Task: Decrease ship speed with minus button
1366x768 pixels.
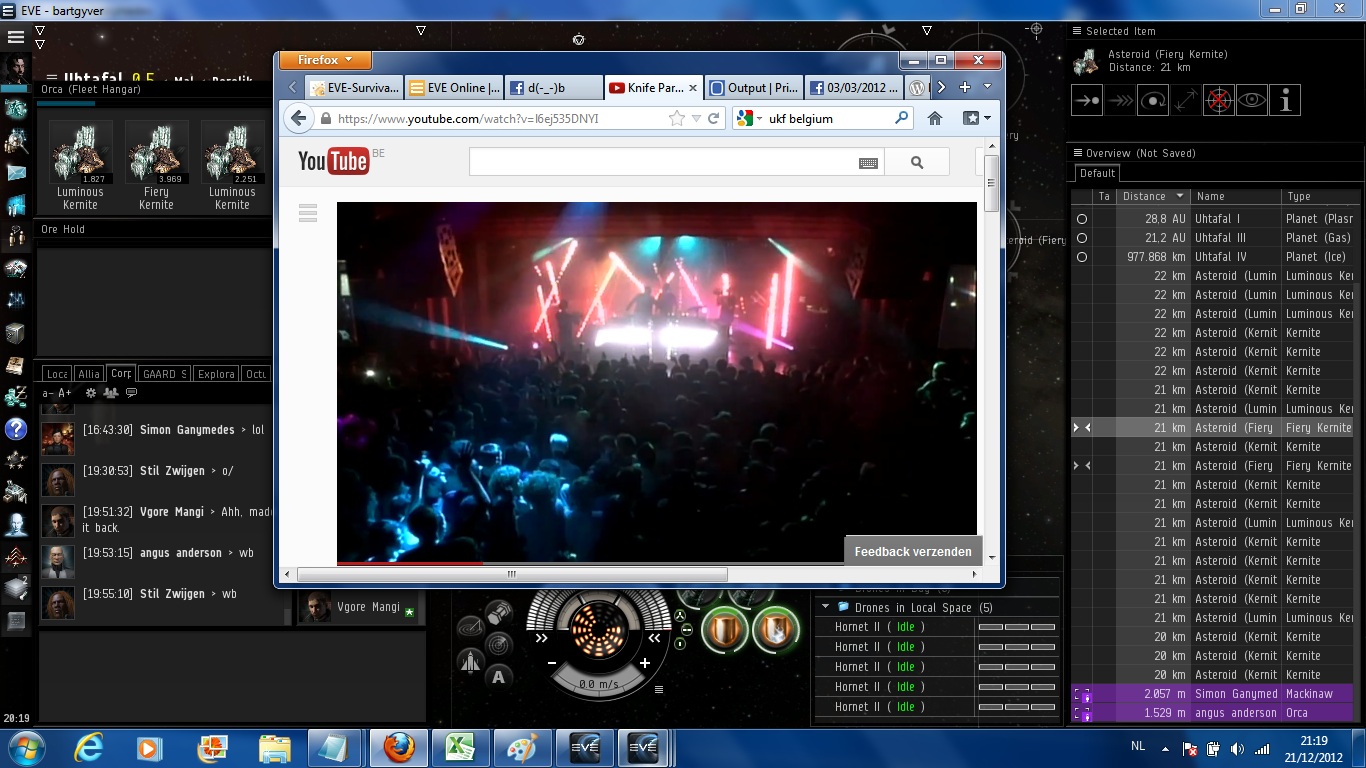Action: (551, 663)
